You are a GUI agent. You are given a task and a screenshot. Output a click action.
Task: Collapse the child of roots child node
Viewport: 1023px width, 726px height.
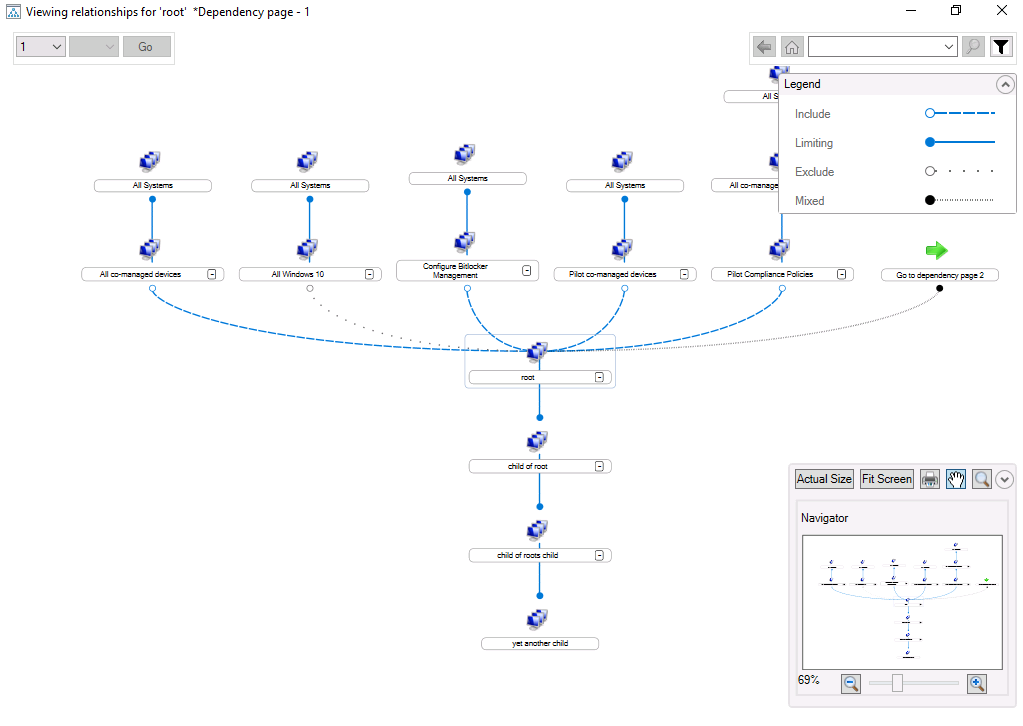(x=599, y=556)
